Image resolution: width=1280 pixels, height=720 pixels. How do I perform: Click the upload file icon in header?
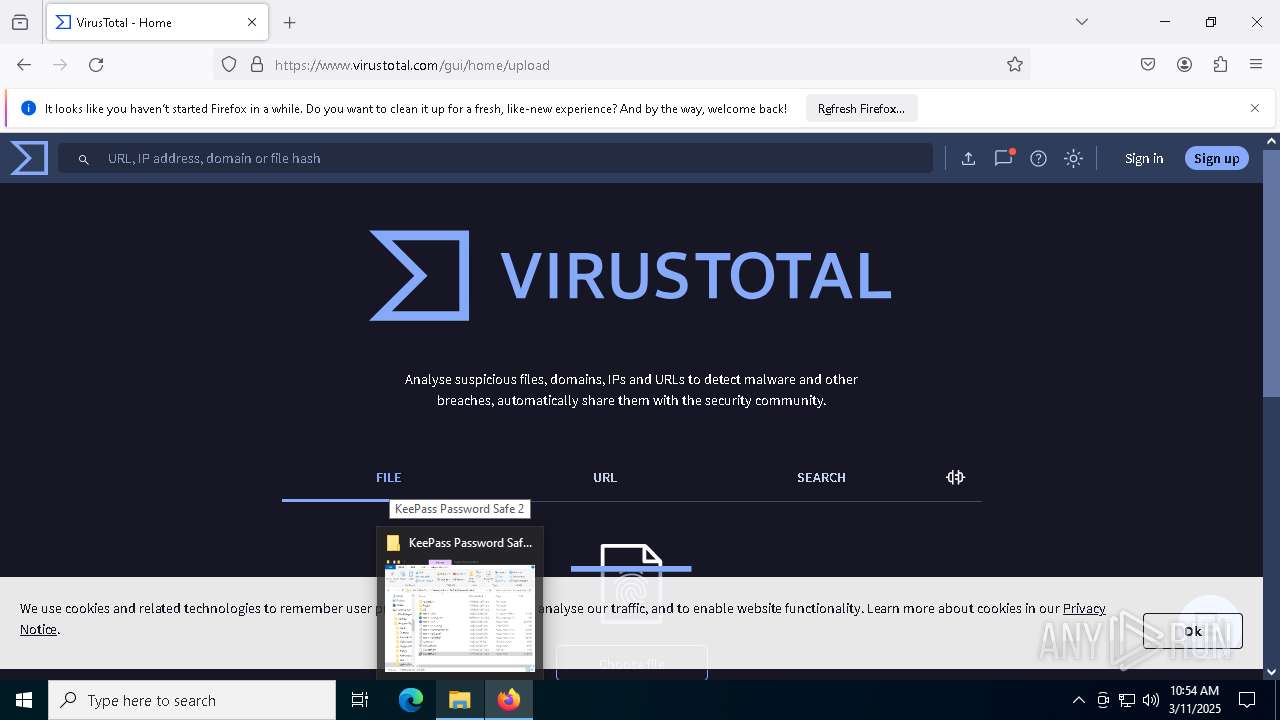click(968, 158)
